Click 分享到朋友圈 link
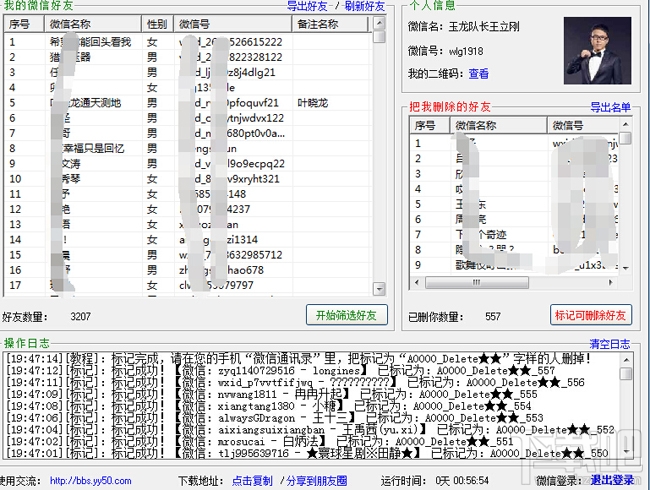 (x=316, y=481)
